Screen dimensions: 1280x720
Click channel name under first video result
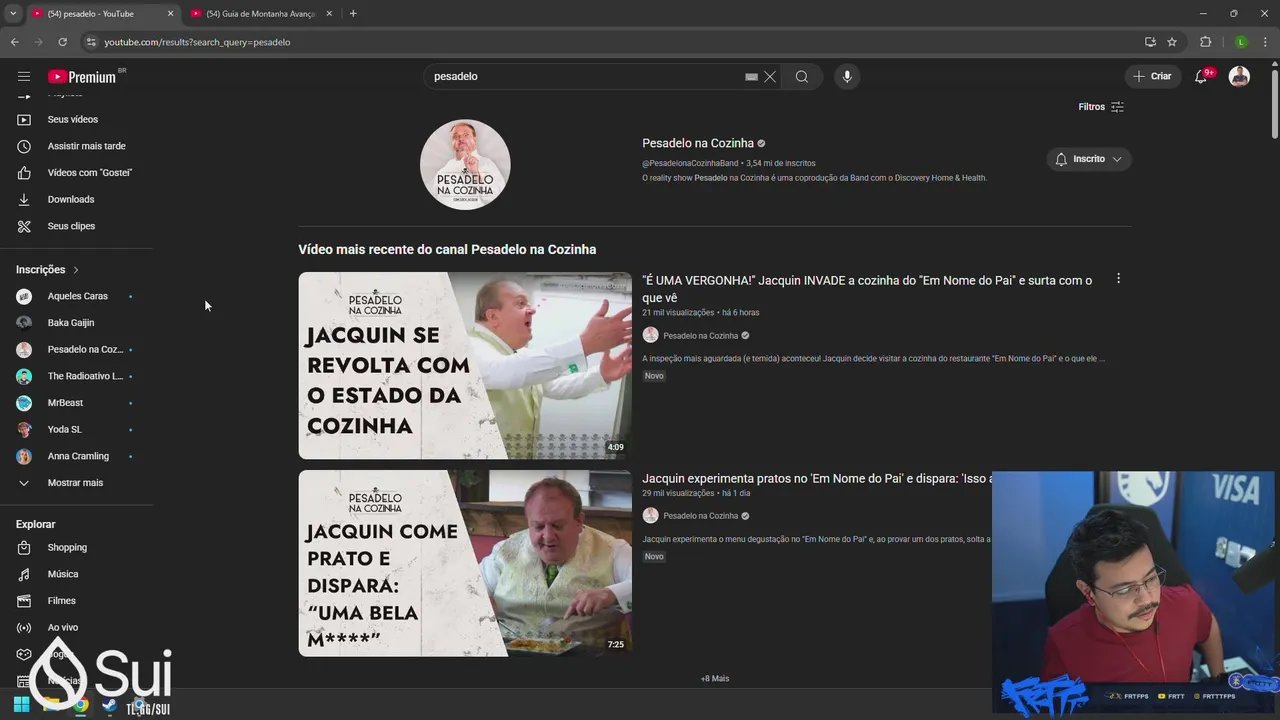click(700, 336)
